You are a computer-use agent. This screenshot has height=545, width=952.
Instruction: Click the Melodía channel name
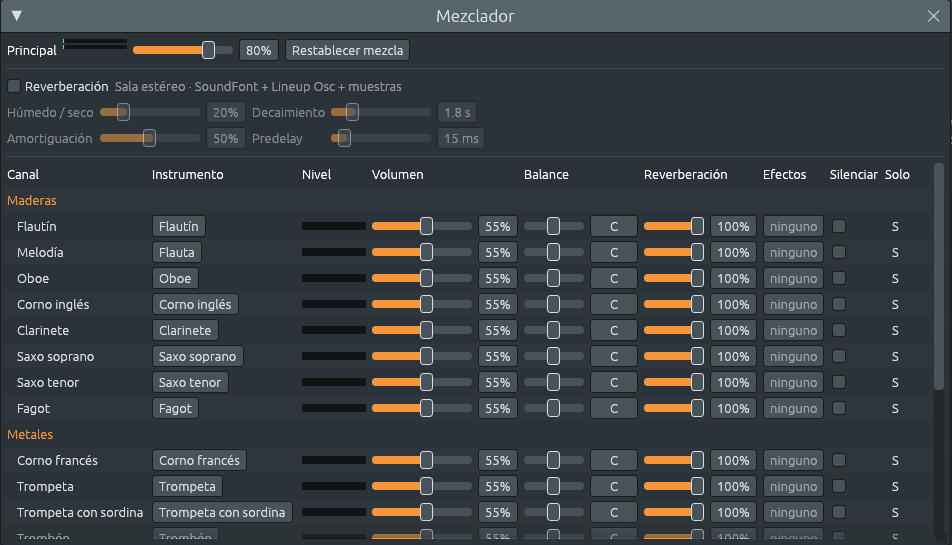coord(40,252)
